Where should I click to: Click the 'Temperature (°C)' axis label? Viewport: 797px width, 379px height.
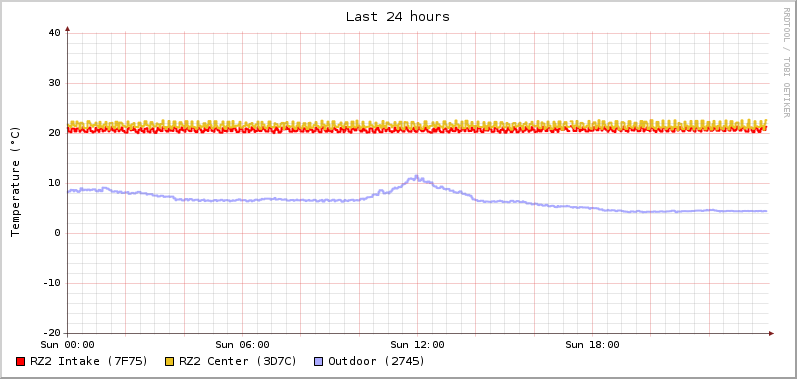15,182
